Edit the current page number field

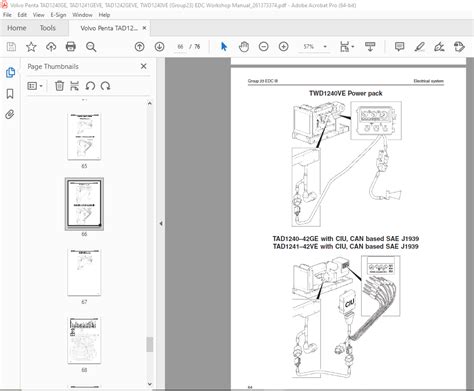click(x=180, y=47)
